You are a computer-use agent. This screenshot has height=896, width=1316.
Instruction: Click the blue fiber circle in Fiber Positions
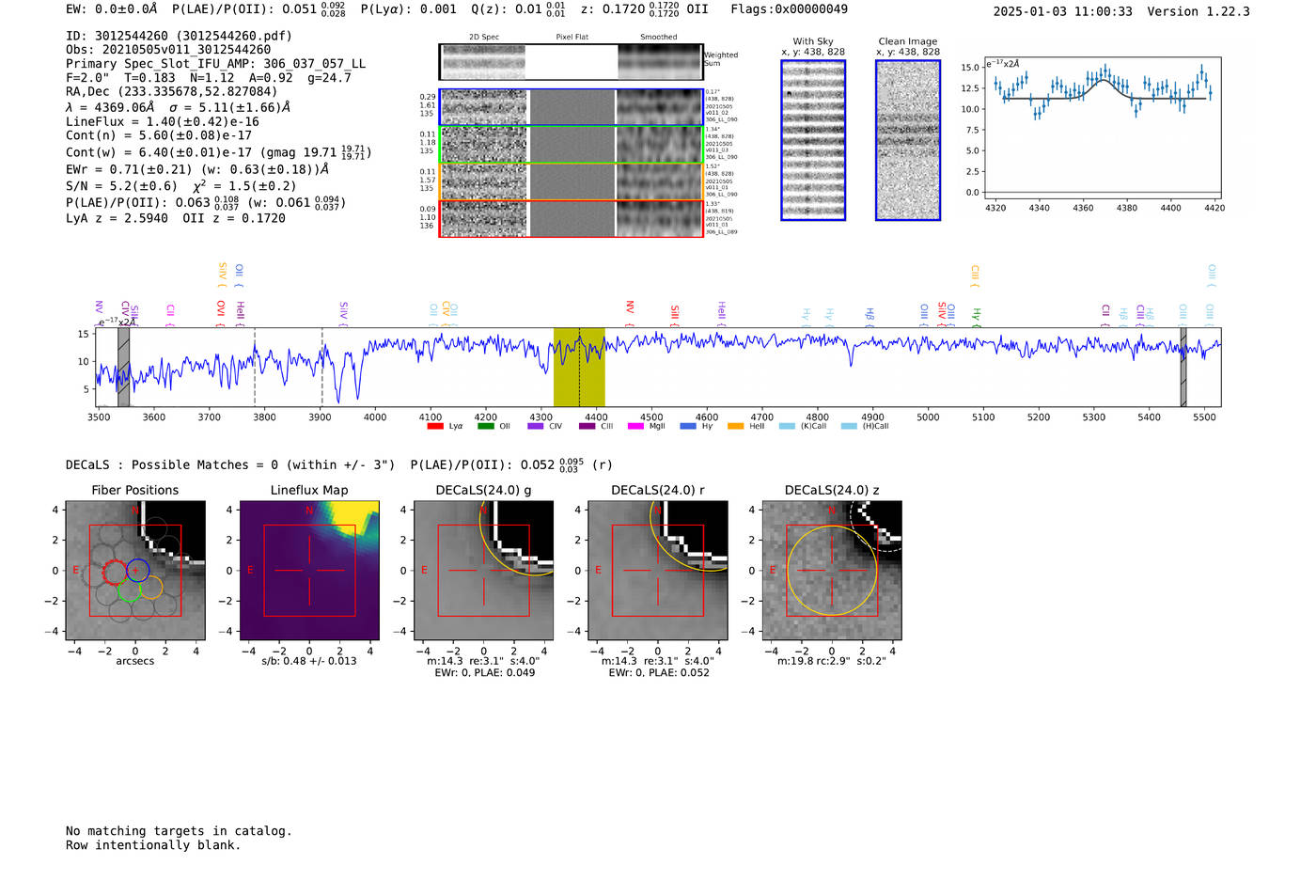(x=138, y=570)
